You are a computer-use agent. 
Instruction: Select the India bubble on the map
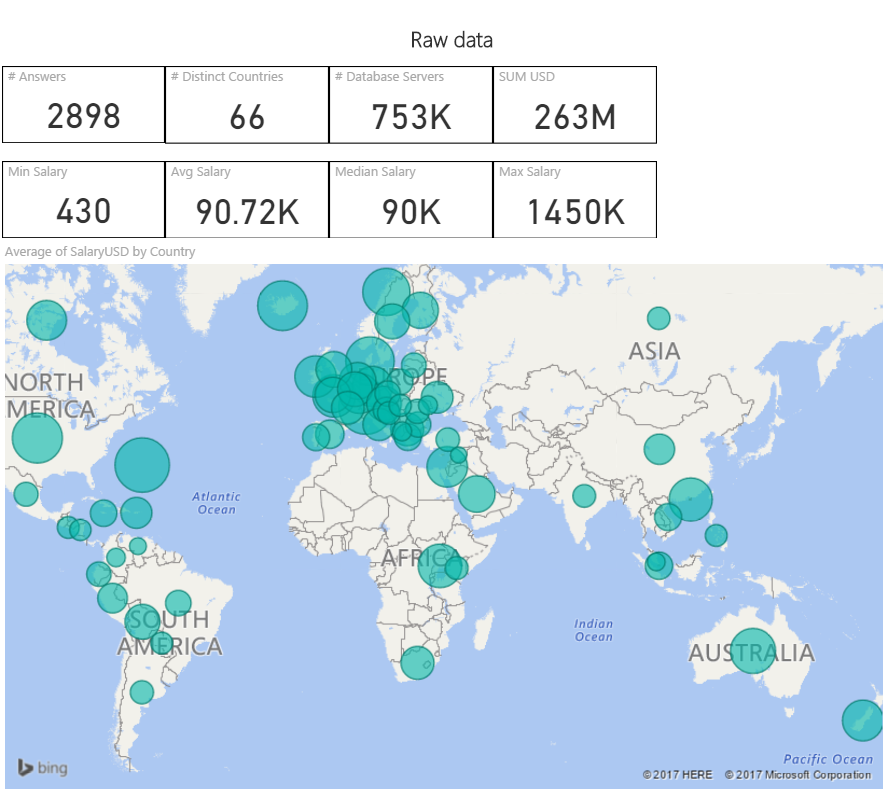click(584, 496)
